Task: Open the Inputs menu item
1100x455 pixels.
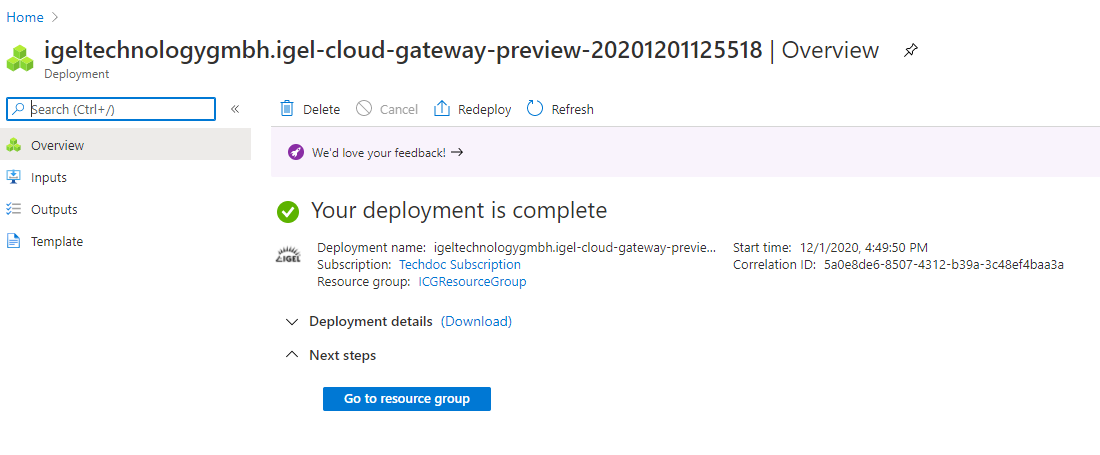Action: point(49,177)
